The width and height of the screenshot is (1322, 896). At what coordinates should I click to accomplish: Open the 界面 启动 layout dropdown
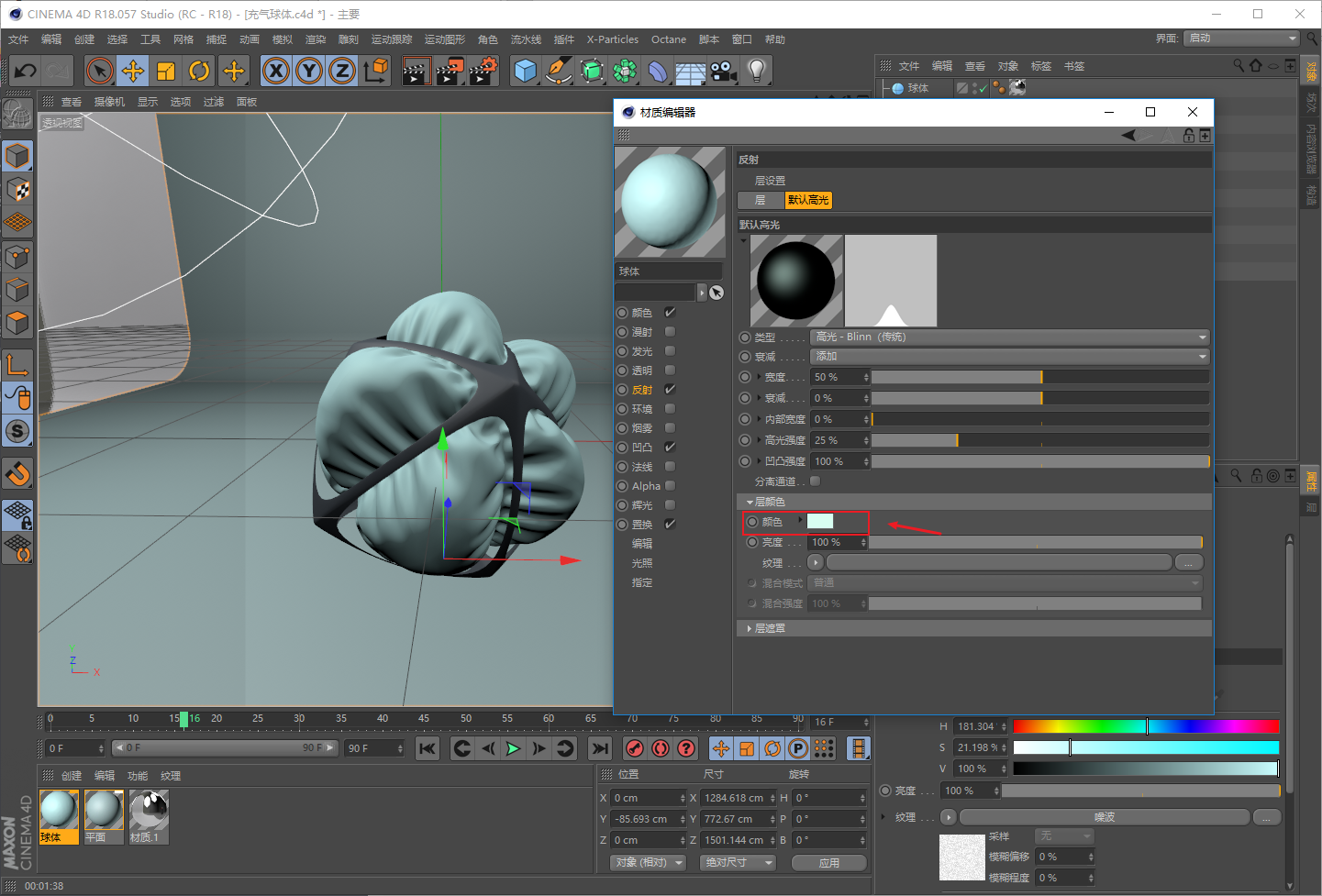pyautogui.click(x=1242, y=39)
